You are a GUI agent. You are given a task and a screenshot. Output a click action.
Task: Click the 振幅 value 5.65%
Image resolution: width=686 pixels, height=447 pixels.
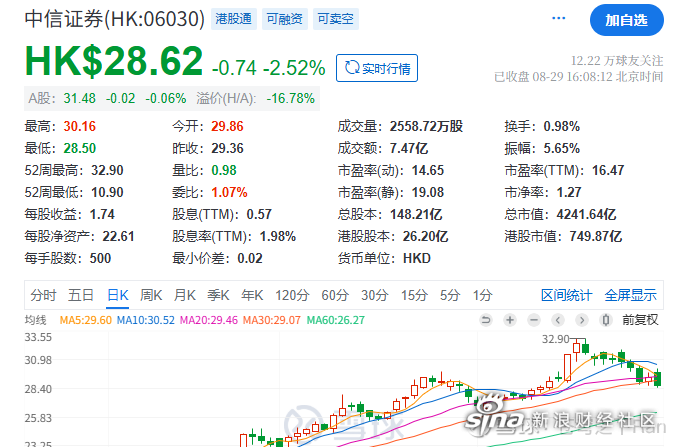pyautogui.click(x=561, y=148)
